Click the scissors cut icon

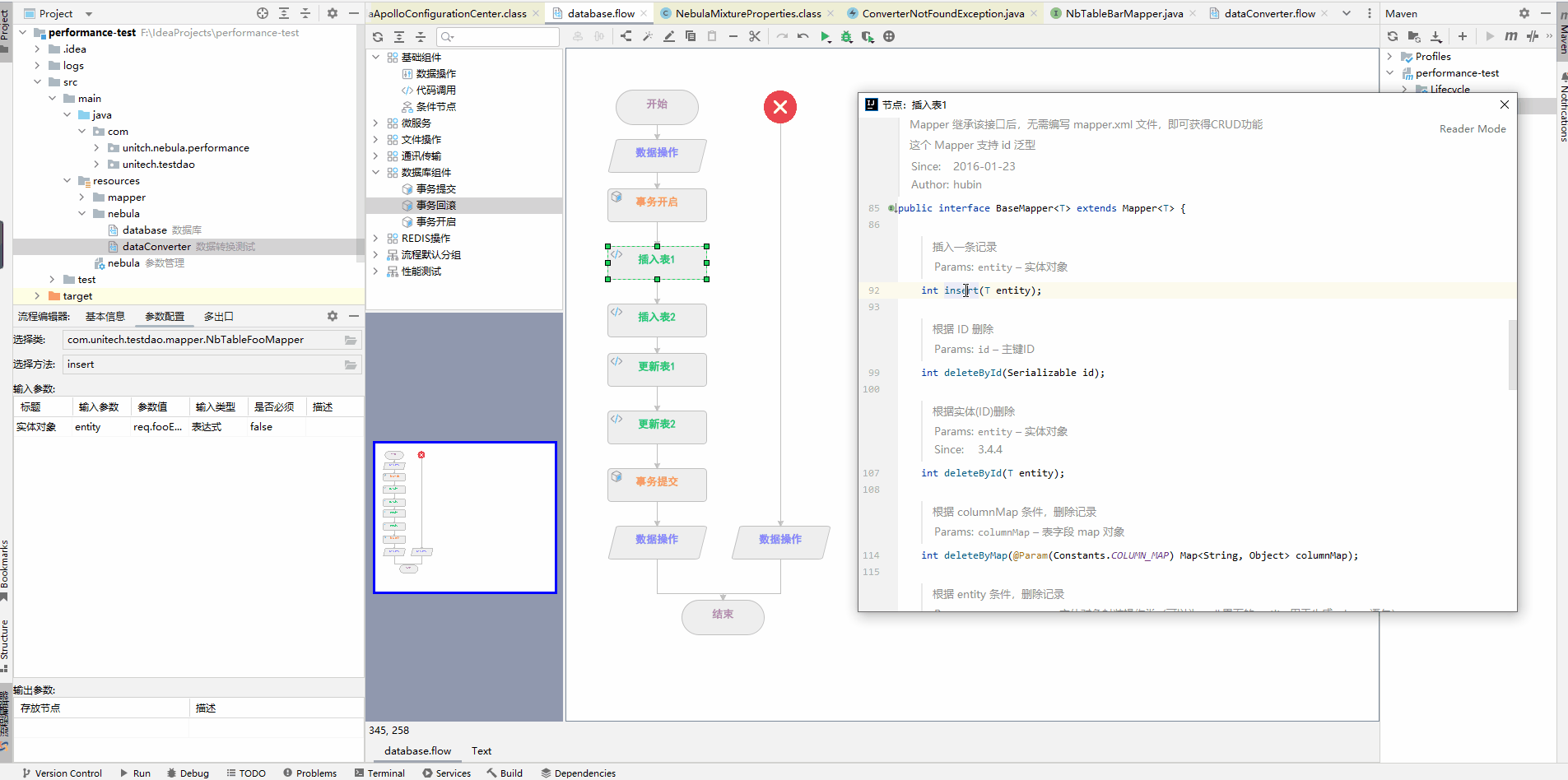755,37
